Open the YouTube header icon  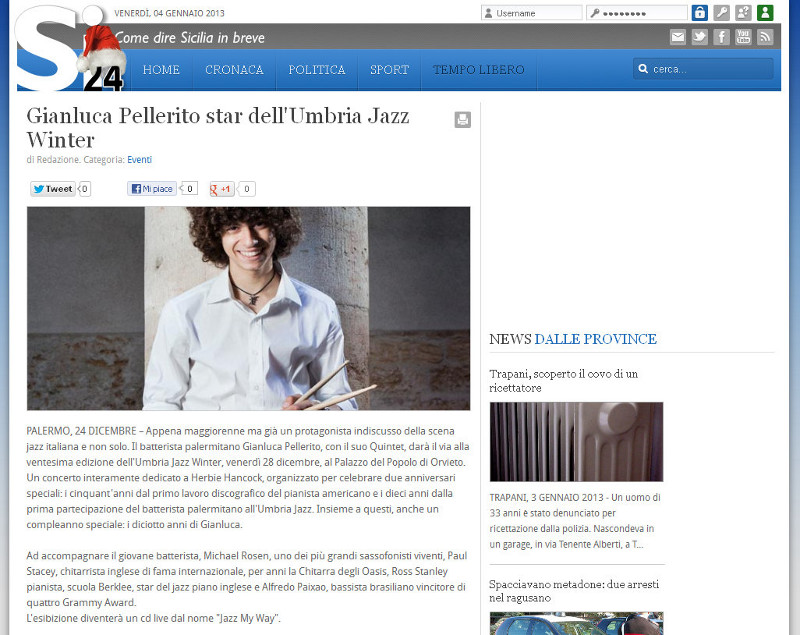(x=743, y=37)
